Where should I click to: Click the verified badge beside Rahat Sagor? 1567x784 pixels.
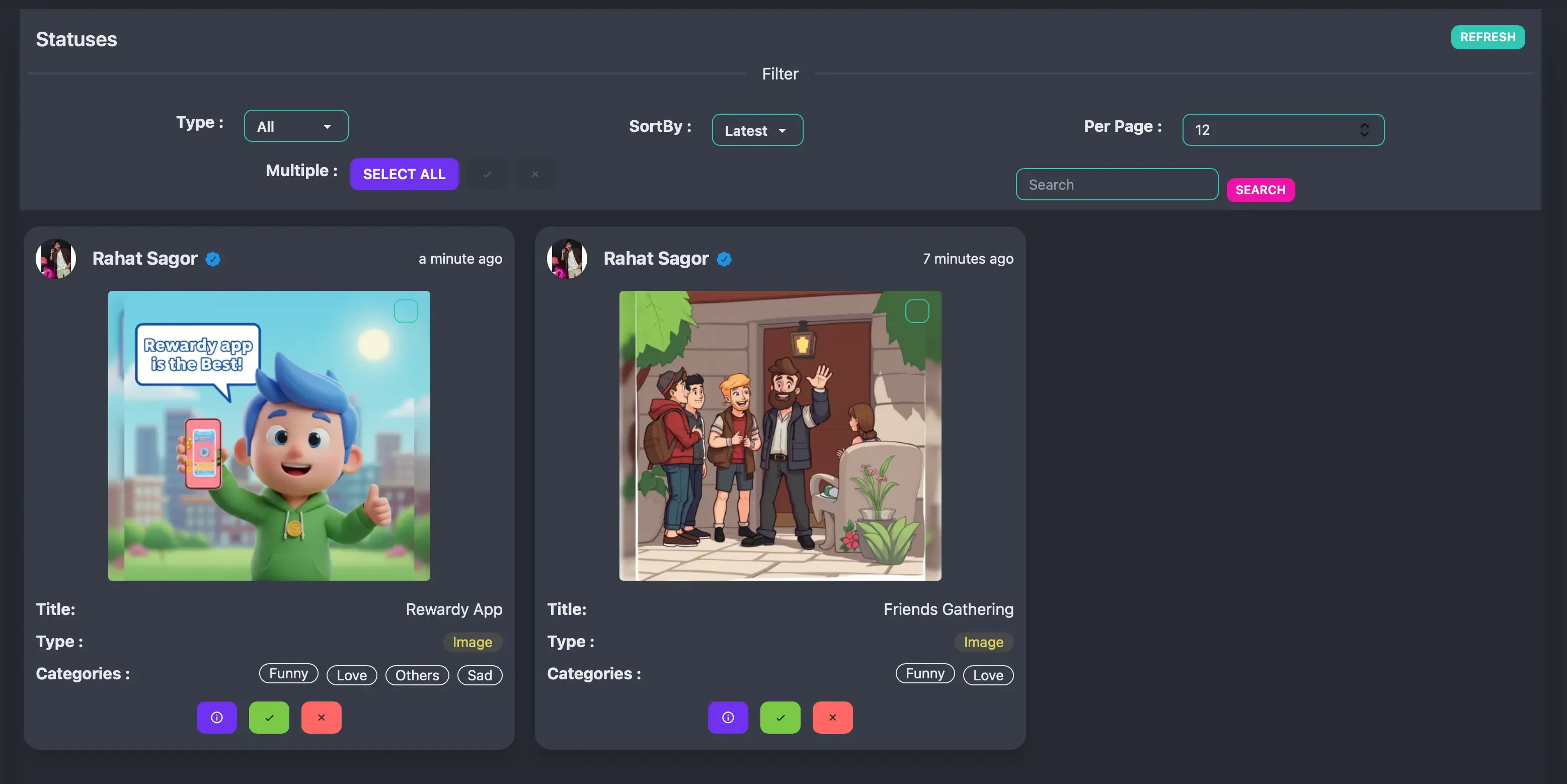212,259
